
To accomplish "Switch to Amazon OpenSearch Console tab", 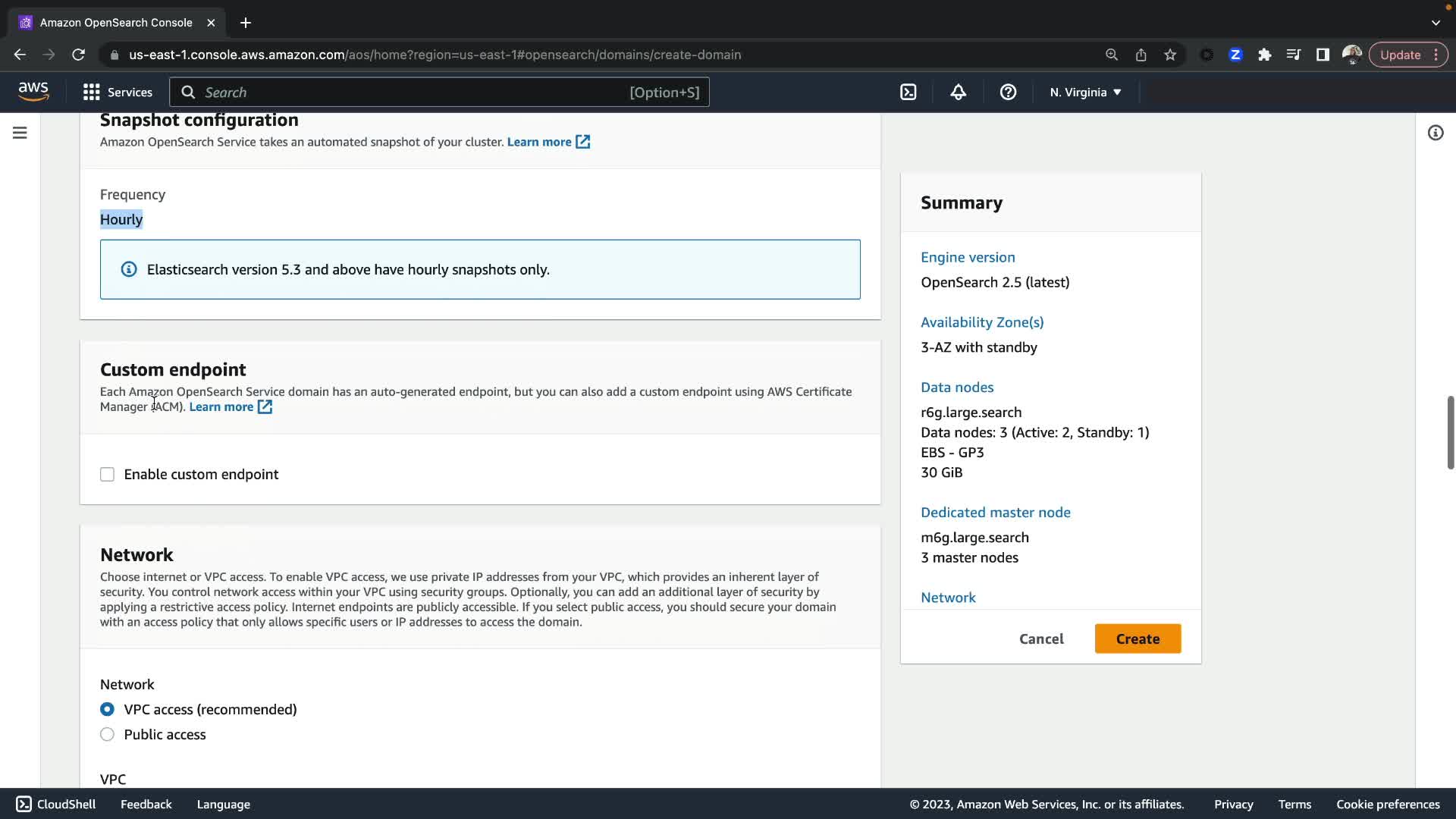I will click(x=116, y=23).
